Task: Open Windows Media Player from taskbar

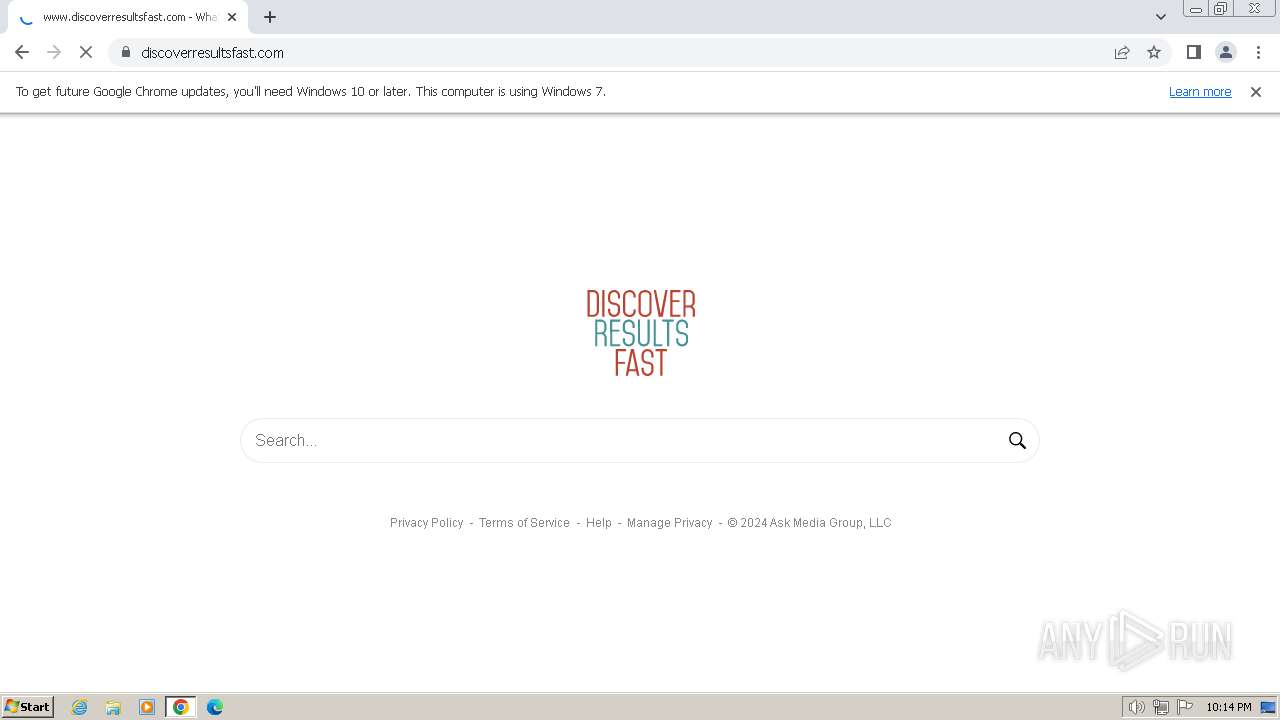Action: [x=147, y=707]
